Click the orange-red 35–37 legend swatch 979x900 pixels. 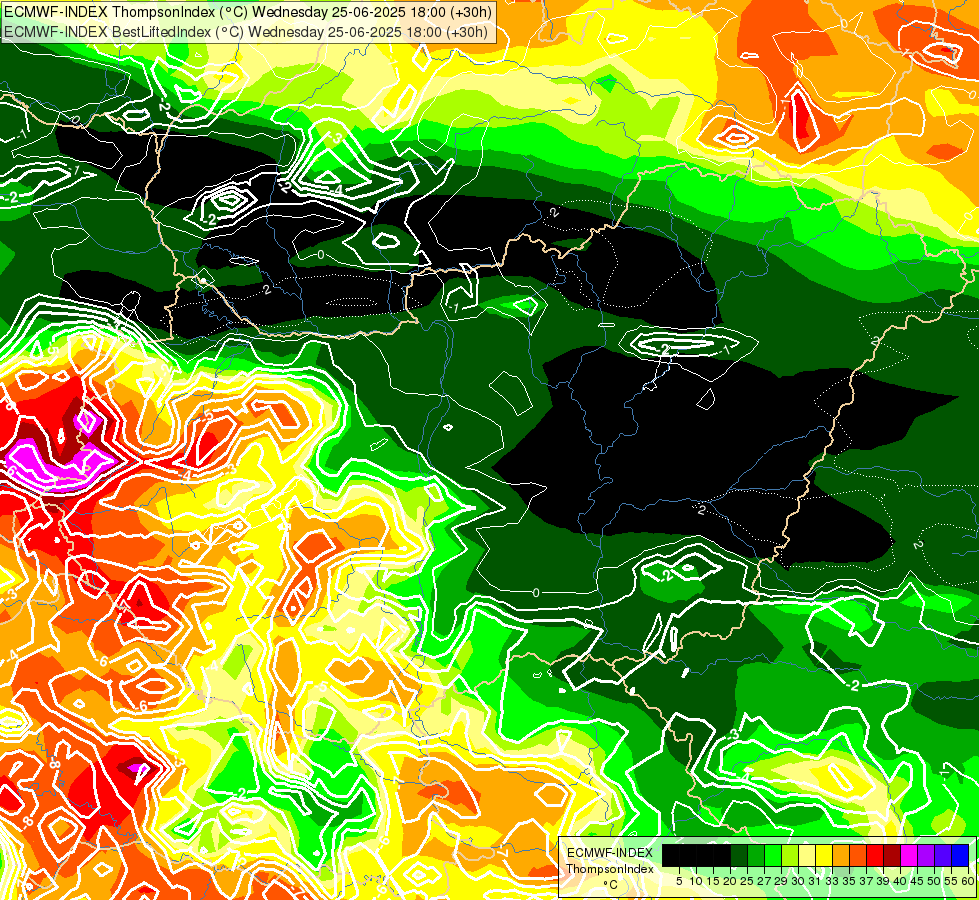[x=858, y=856]
